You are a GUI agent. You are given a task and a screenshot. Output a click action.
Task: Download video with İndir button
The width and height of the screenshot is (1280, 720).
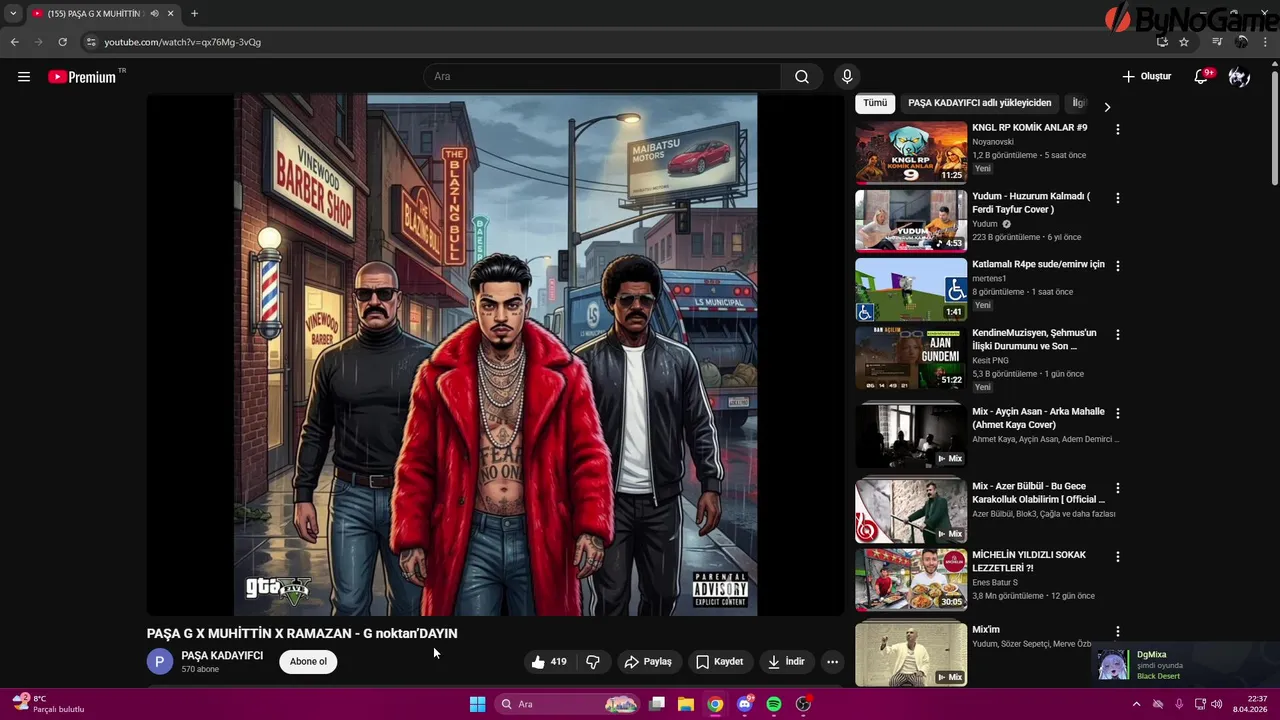click(x=785, y=661)
